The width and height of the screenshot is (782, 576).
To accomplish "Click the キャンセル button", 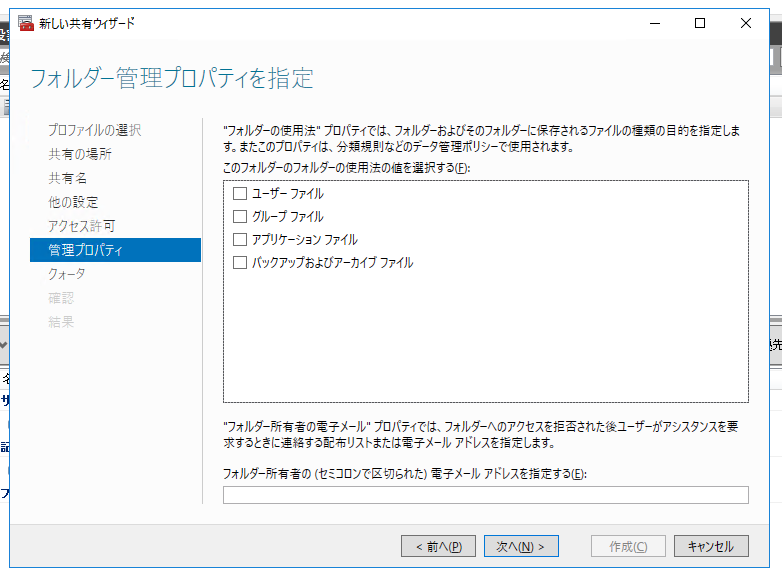I will (x=711, y=546).
